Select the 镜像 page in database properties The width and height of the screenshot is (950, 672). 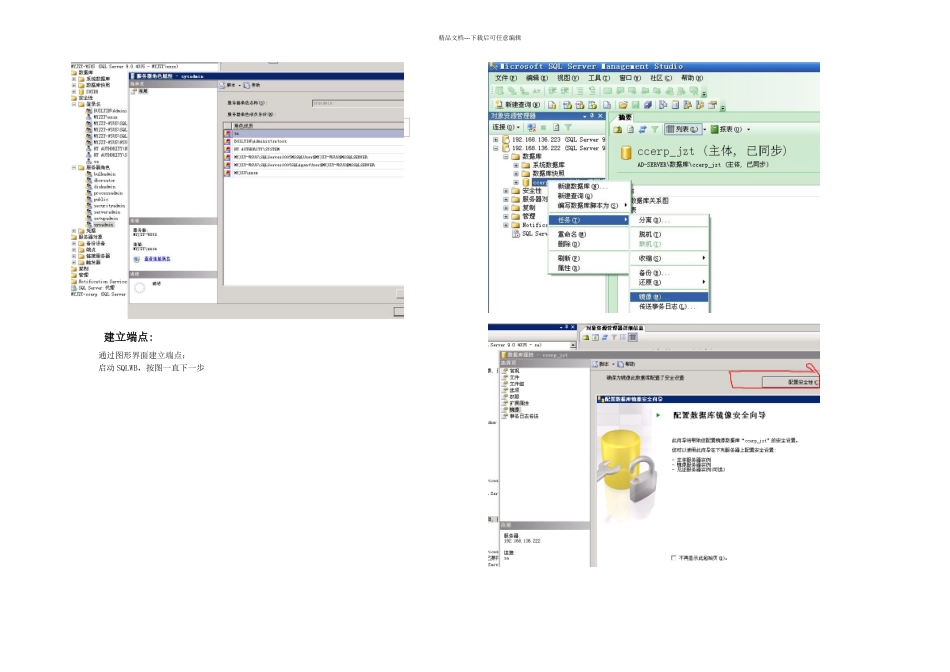[x=514, y=410]
